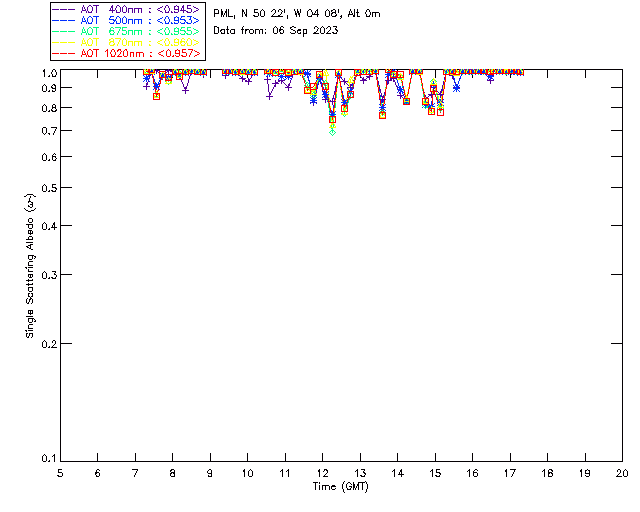
Task: Click the y-axis tick label 0.6
Action: click(x=49, y=157)
